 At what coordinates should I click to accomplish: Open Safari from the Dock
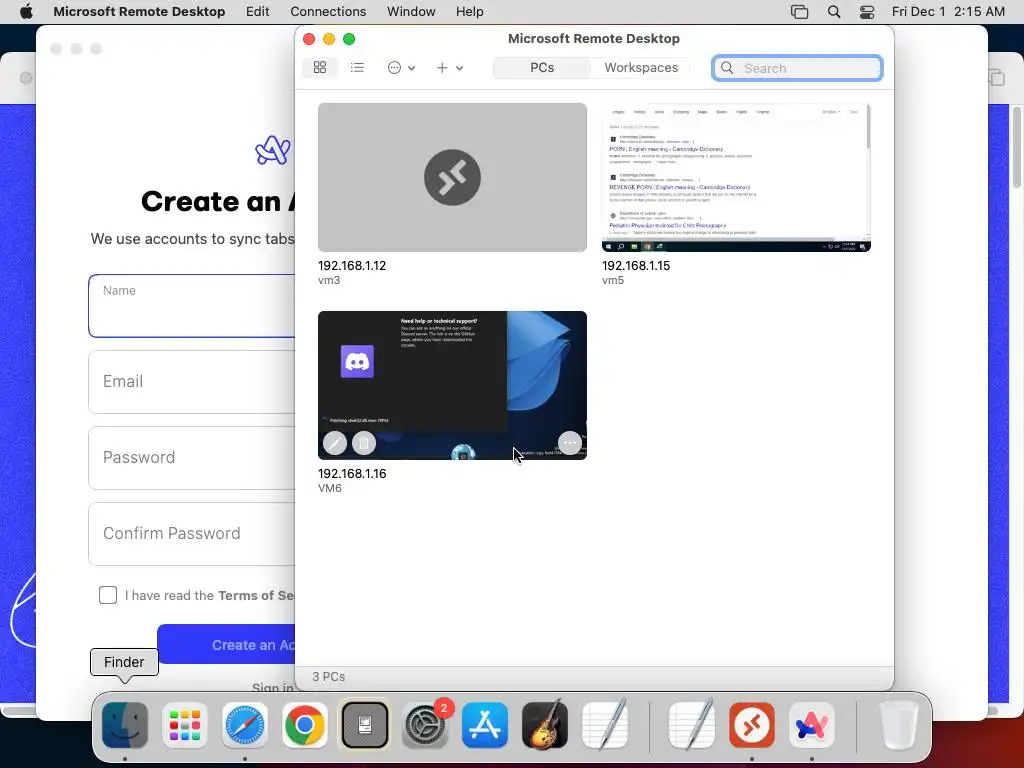click(x=245, y=725)
